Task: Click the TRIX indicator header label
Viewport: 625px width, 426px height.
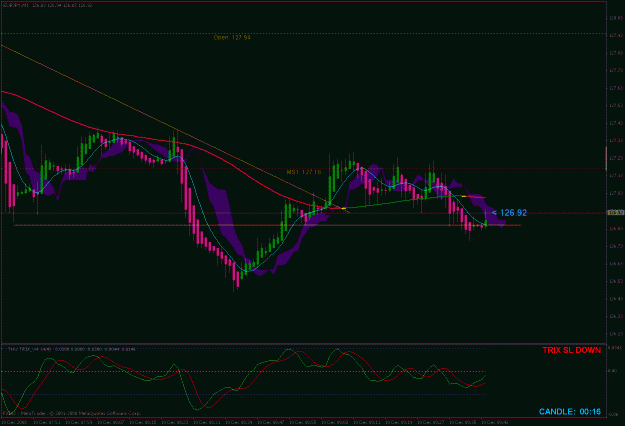Action: tap(72, 349)
